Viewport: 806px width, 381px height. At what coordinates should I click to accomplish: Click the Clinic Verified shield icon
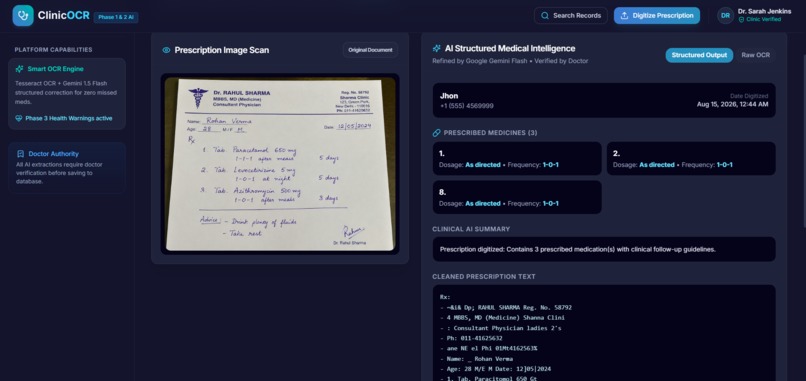741,20
